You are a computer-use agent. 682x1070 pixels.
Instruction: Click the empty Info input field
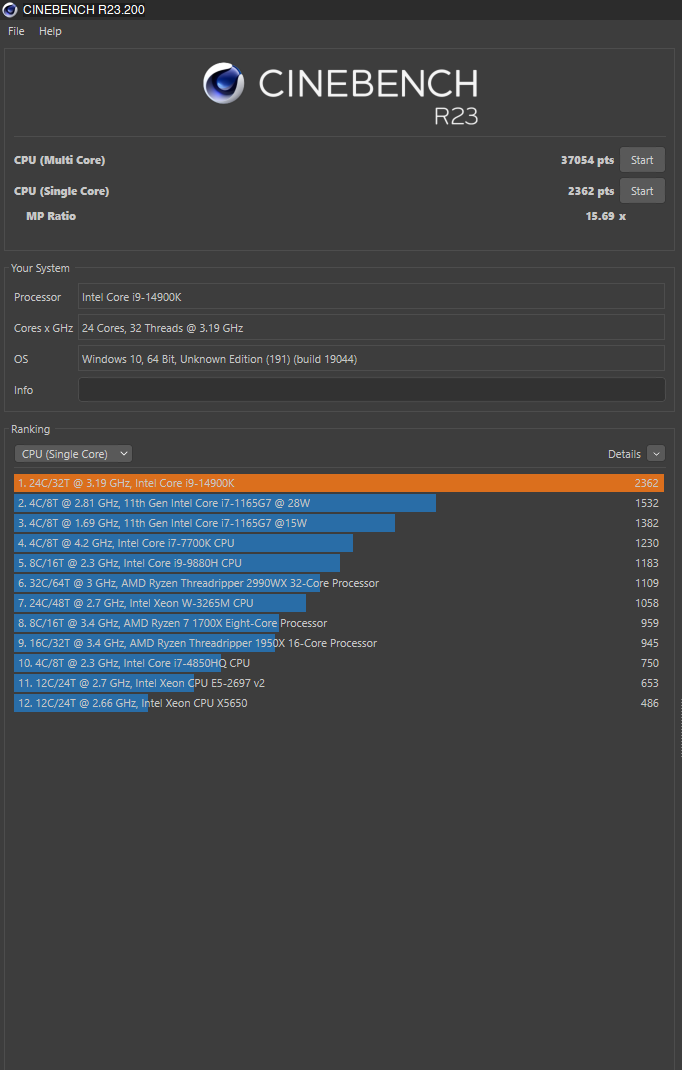(x=371, y=390)
